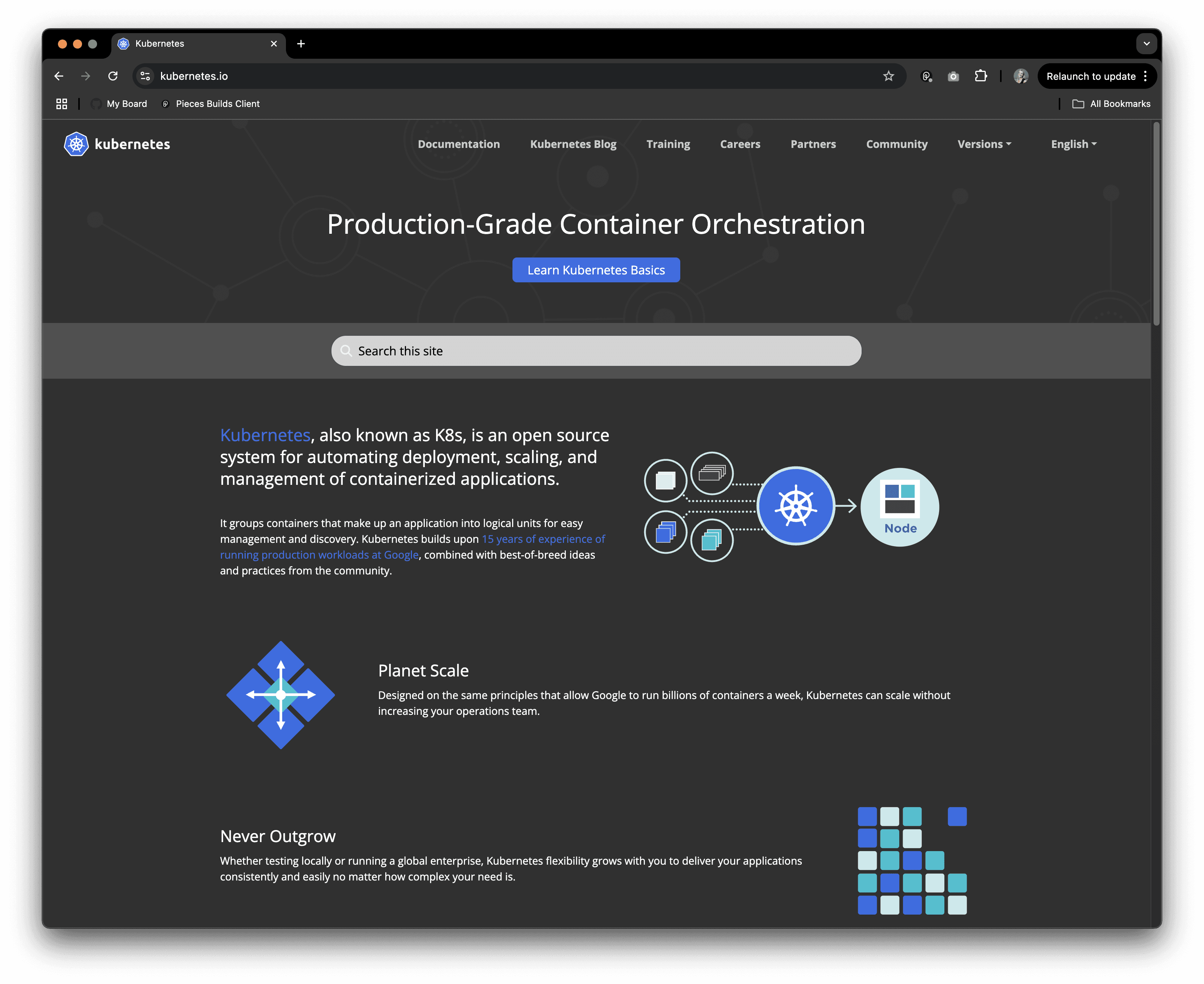
Task: Open the password manager extension icon
Action: 926,76
